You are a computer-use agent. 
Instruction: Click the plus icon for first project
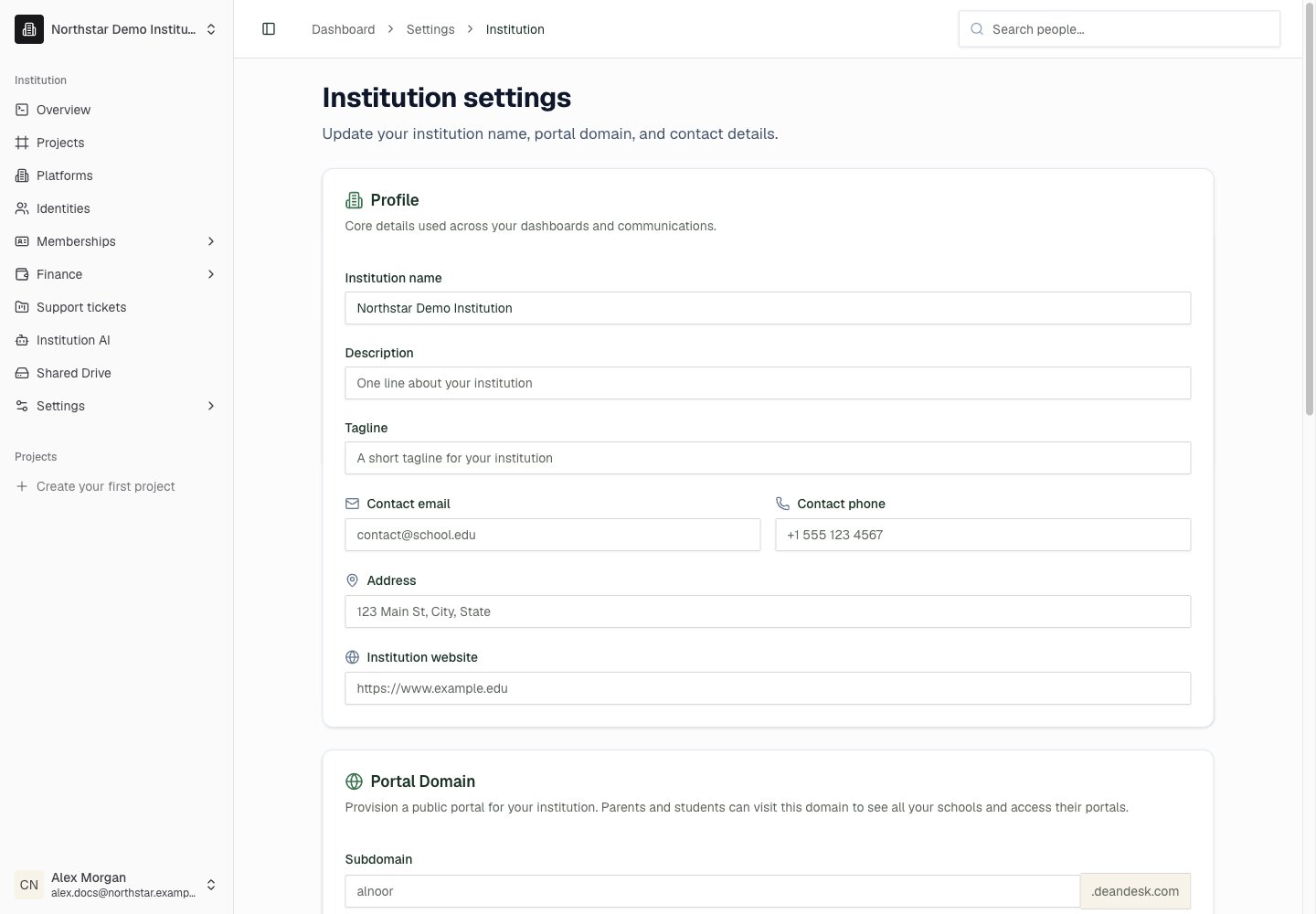coord(22,486)
